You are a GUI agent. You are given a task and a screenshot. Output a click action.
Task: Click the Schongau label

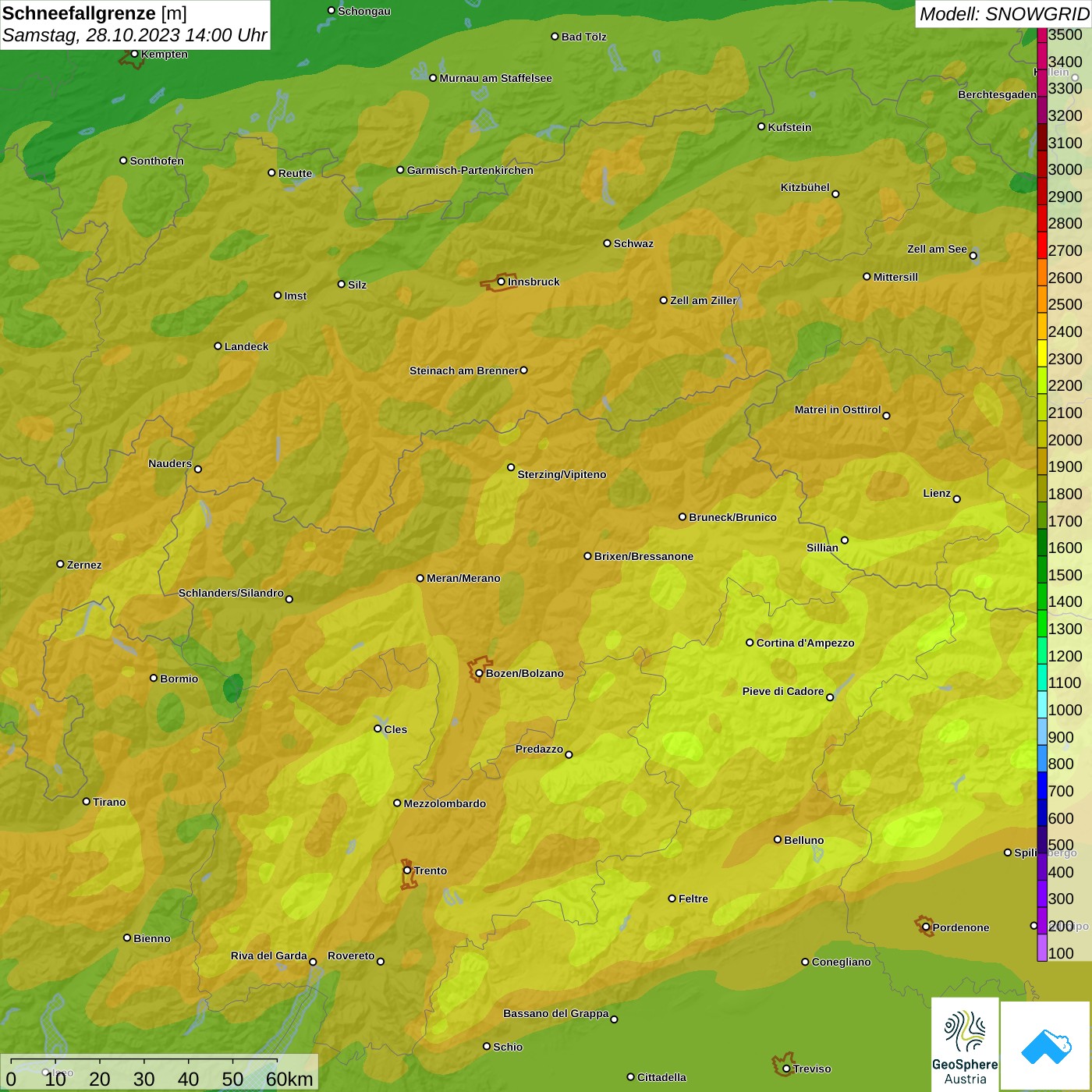tap(364, 11)
